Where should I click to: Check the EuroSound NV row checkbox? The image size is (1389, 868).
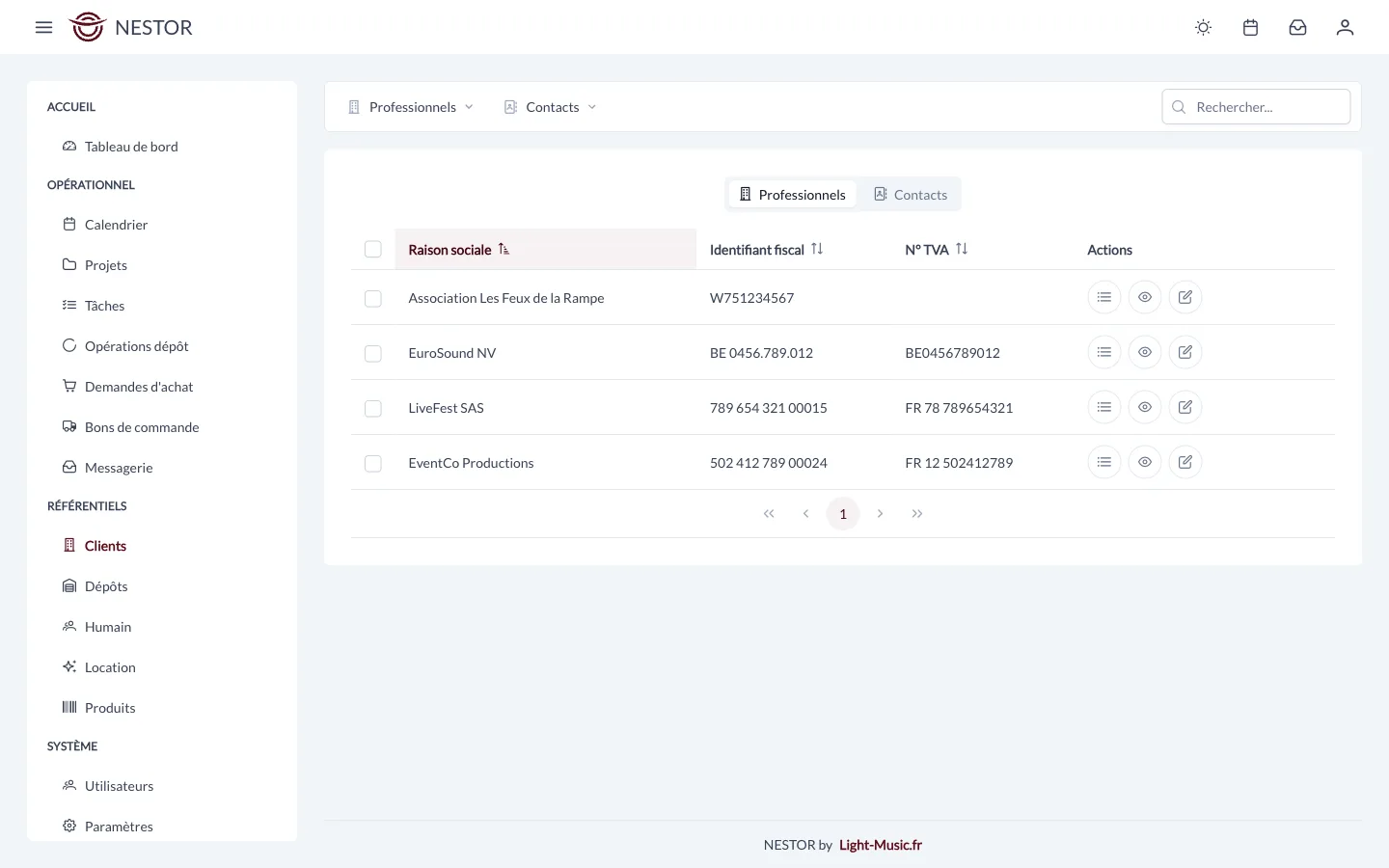pyautogui.click(x=373, y=354)
